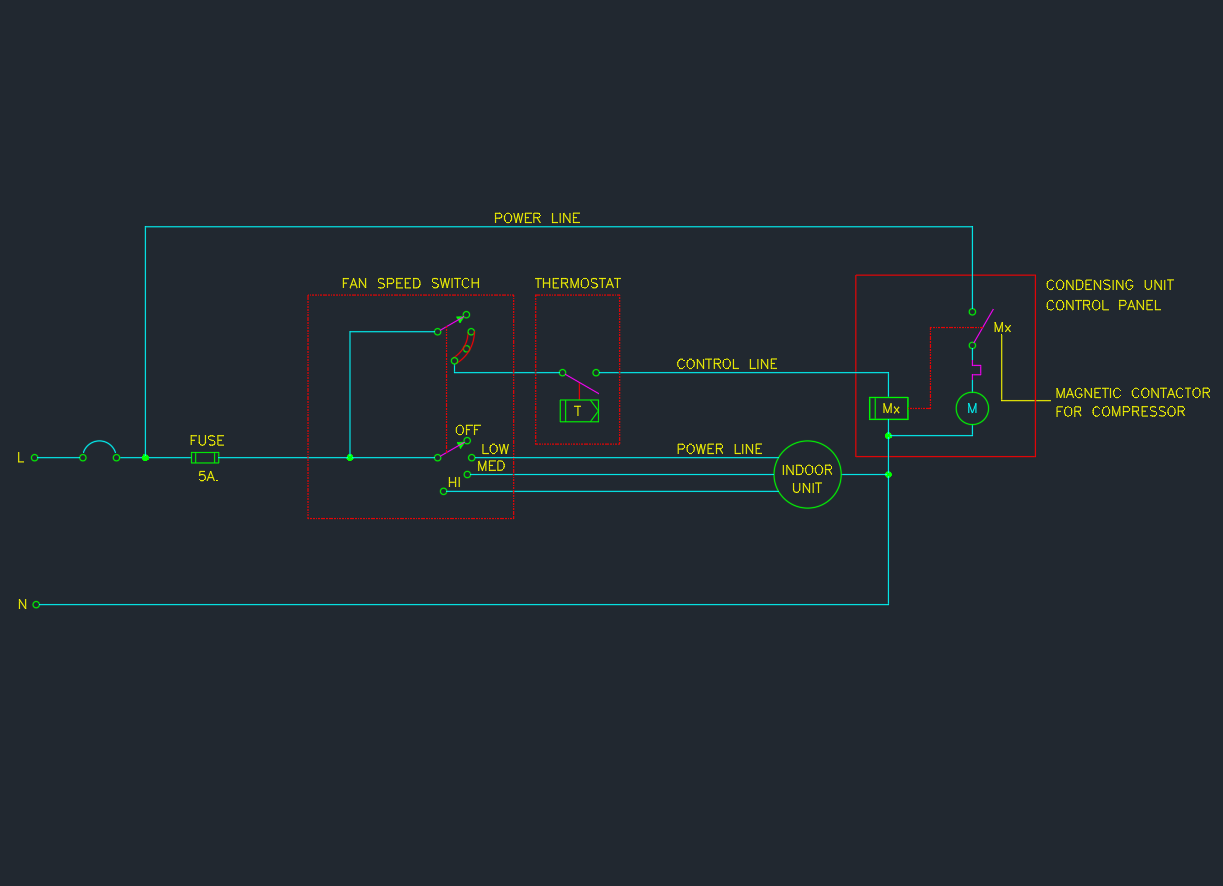Select the breaker arc symbol near L
Screen dimensions: 1223x886
click(x=100, y=450)
